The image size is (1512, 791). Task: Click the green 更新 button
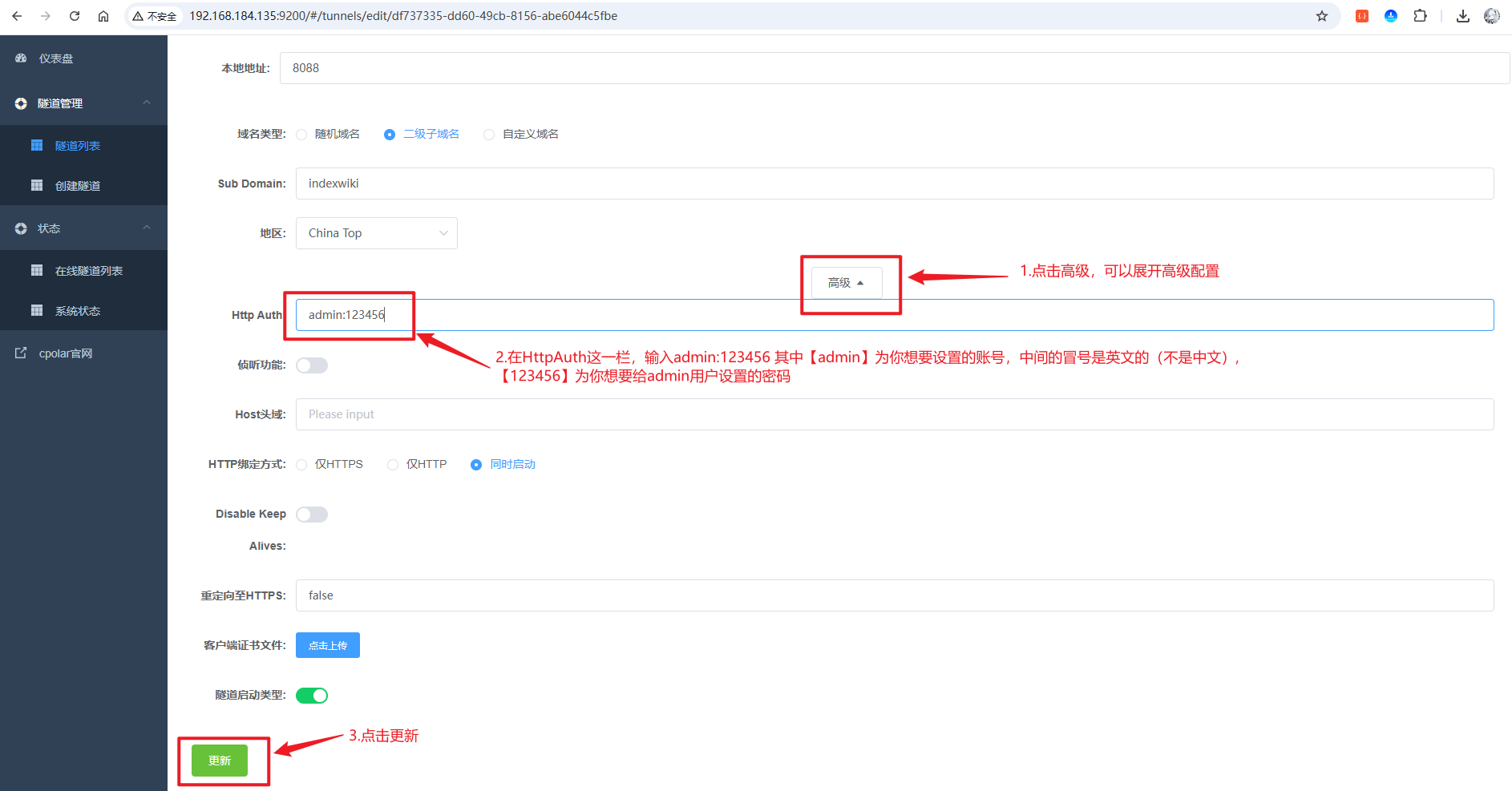click(x=220, y=761)
